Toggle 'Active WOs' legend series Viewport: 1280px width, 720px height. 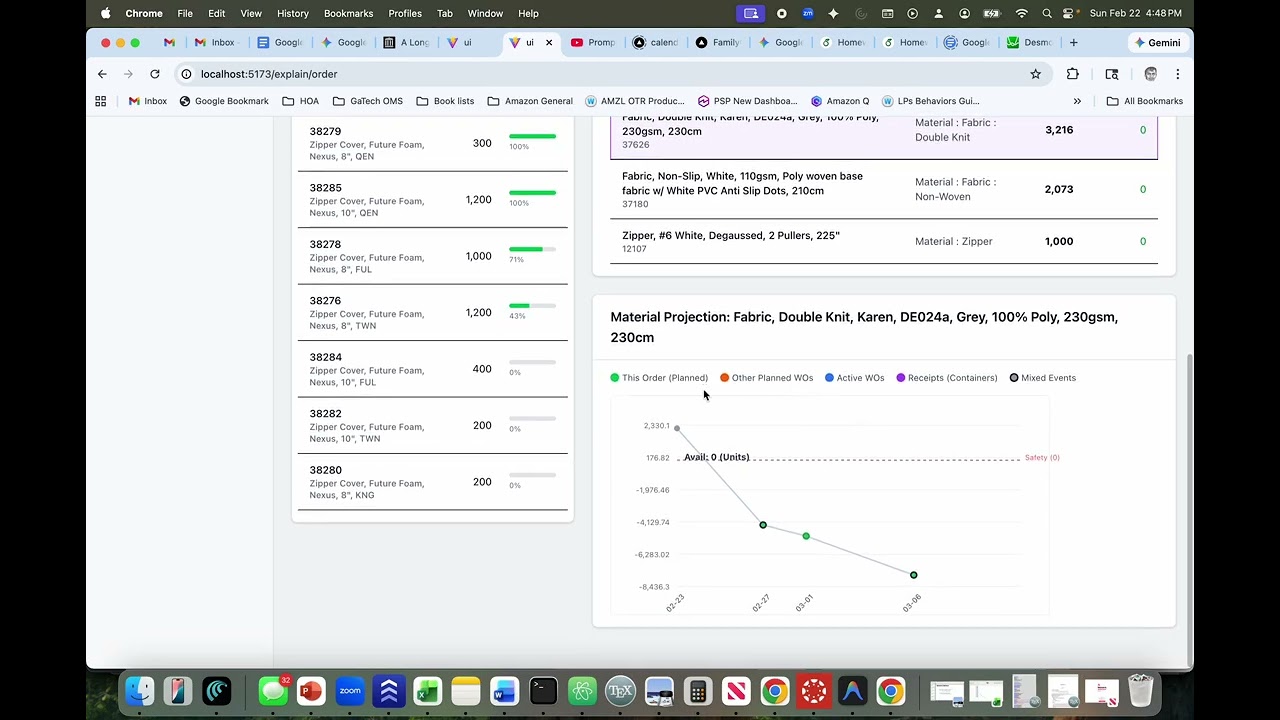coord(854,378)
